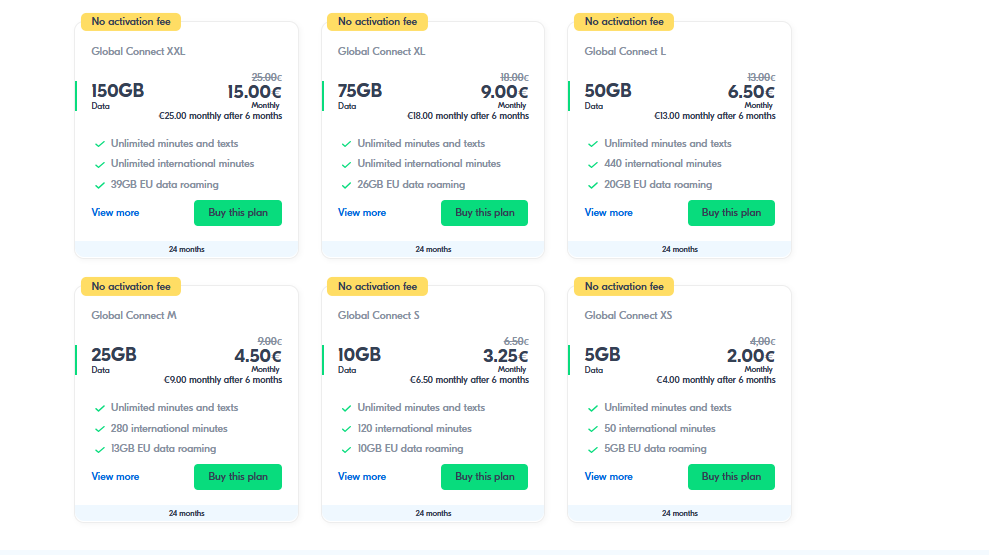Click the 10GB data amount in the S plan heading
Image resolution: width=989 pixels, height=555 pixels.
(360, 355)
